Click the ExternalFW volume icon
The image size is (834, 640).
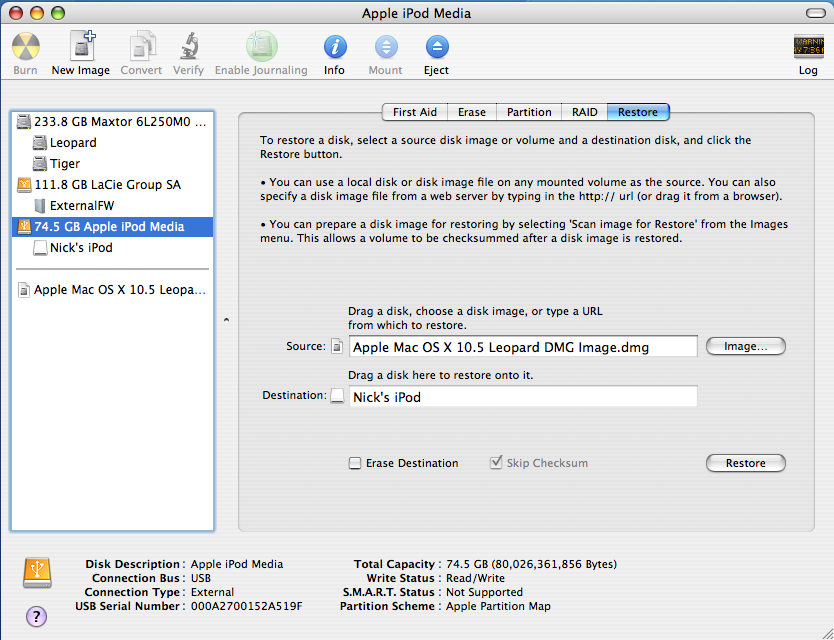(x=40, y=205)
